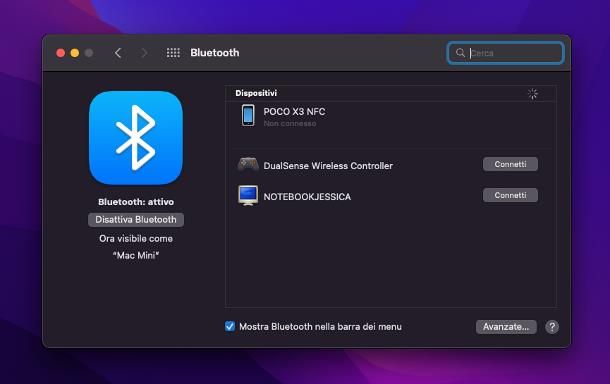This screenshot has width=610, height=384.
Task: Select the NOTEBOOKJESSICA device name
Action: pos(307,197)
